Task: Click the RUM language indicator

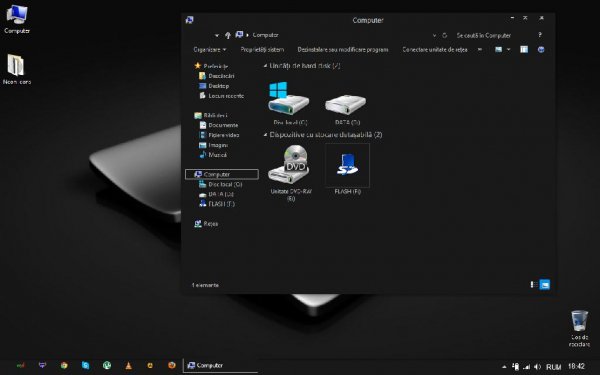Action: (553, 367)
